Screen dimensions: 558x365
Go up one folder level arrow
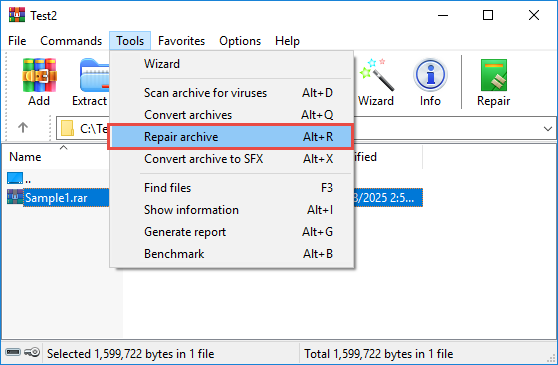tap(23, 127)
